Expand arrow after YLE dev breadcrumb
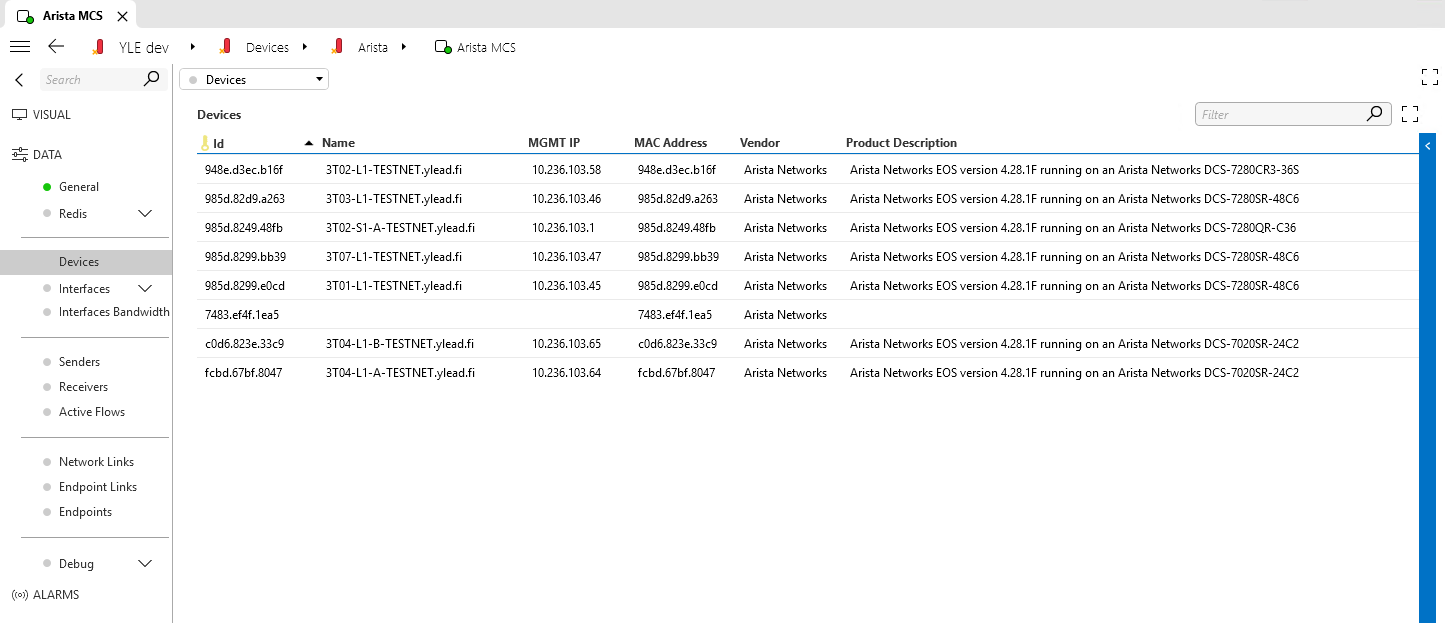The width and height of the screenshot is (1445, 623). coord(192,47)
